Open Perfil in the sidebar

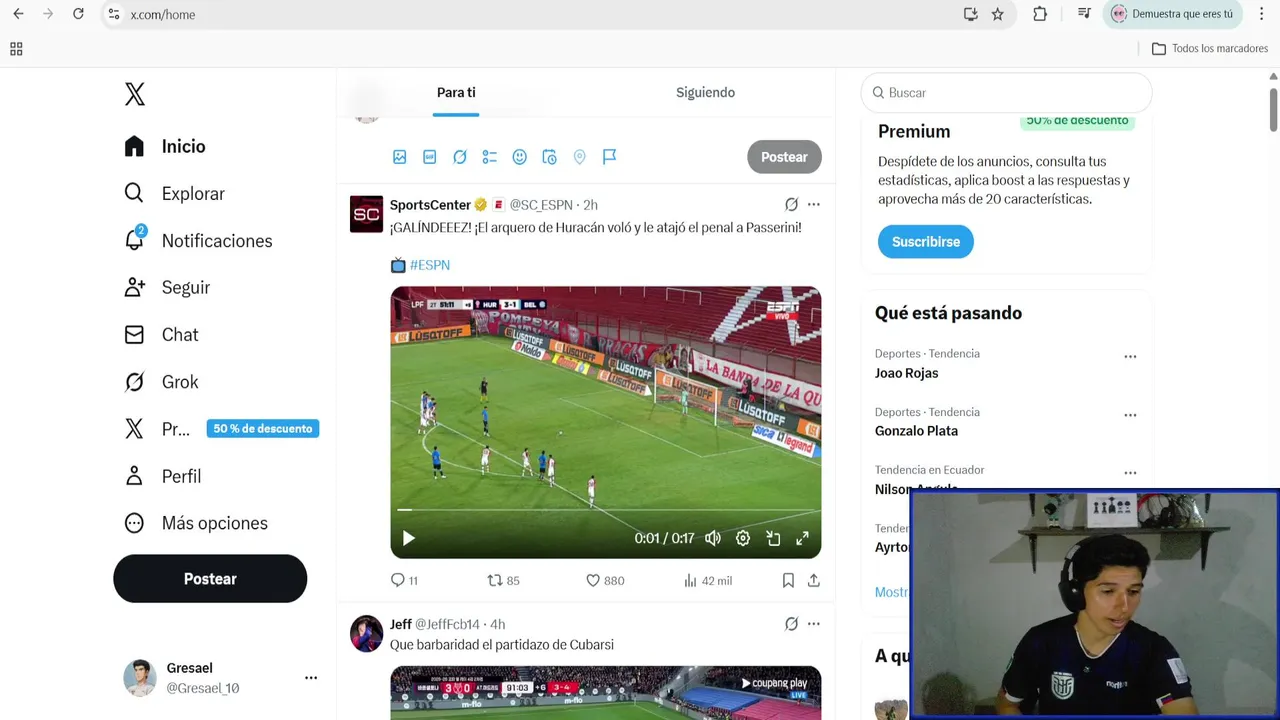point(161,476)
